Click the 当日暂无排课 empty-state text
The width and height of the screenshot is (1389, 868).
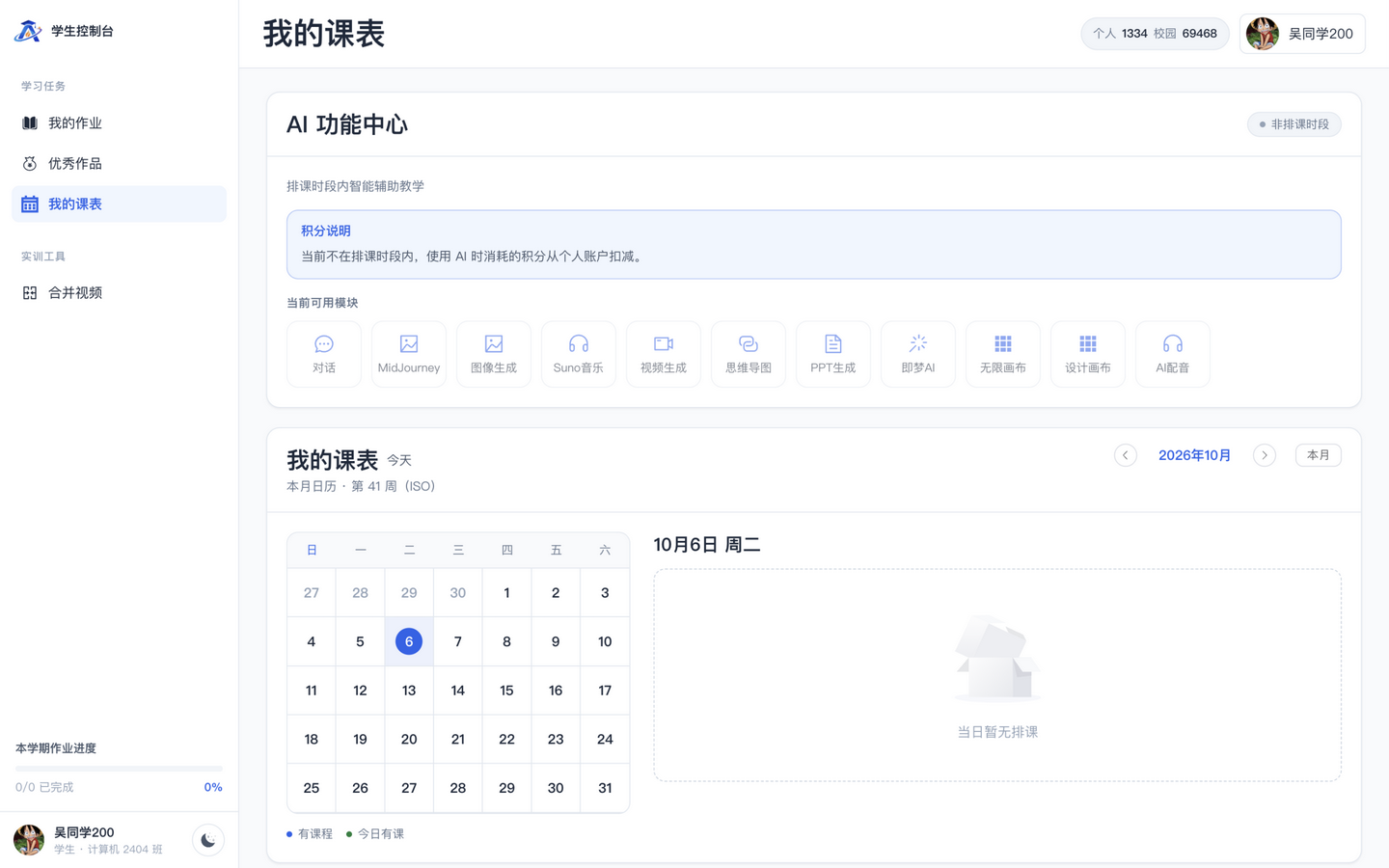point(997,732)
